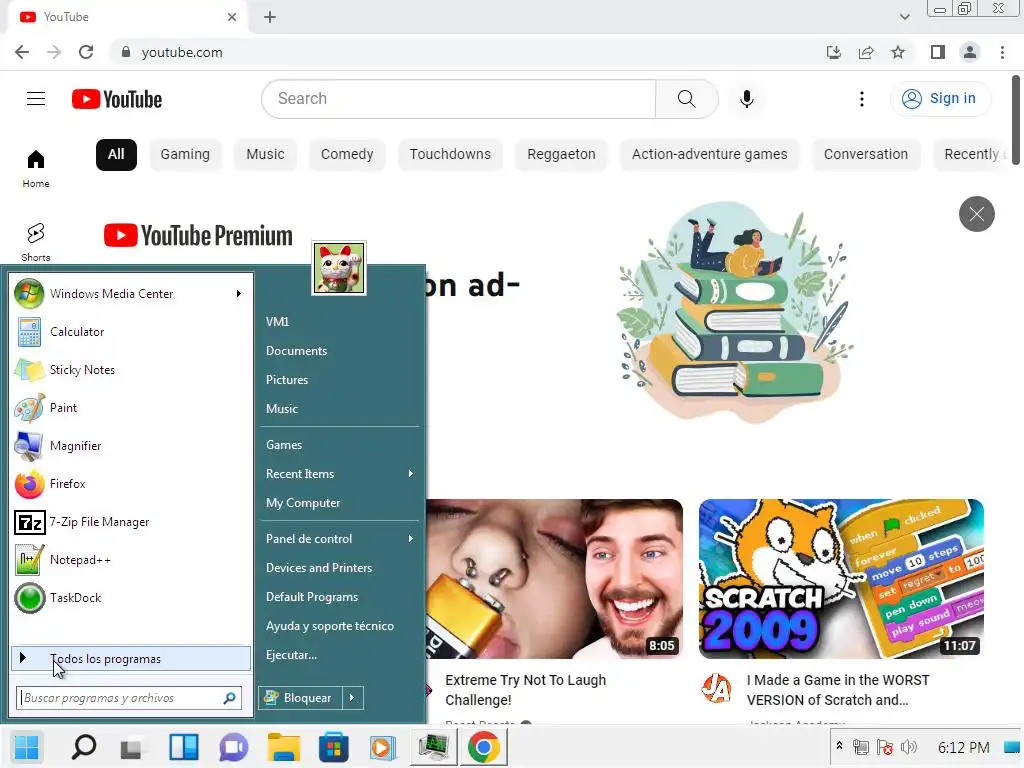1024x768 pixels.
Task: Open Extreme Try Not To Laugh Challenge title
Action: coord(525,690)
